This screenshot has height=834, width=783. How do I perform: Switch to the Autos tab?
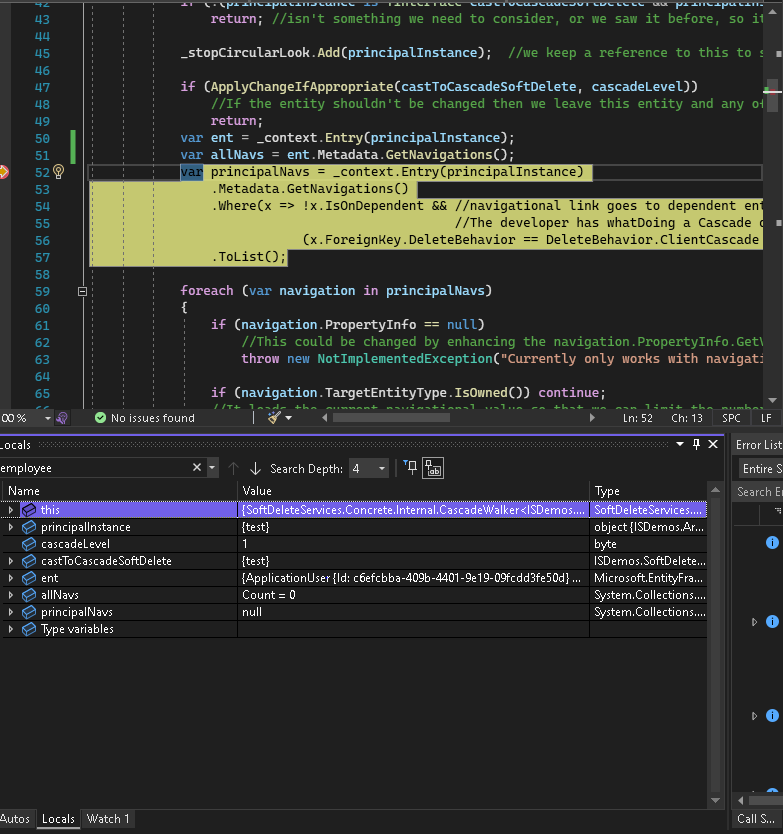coord(15,819)
